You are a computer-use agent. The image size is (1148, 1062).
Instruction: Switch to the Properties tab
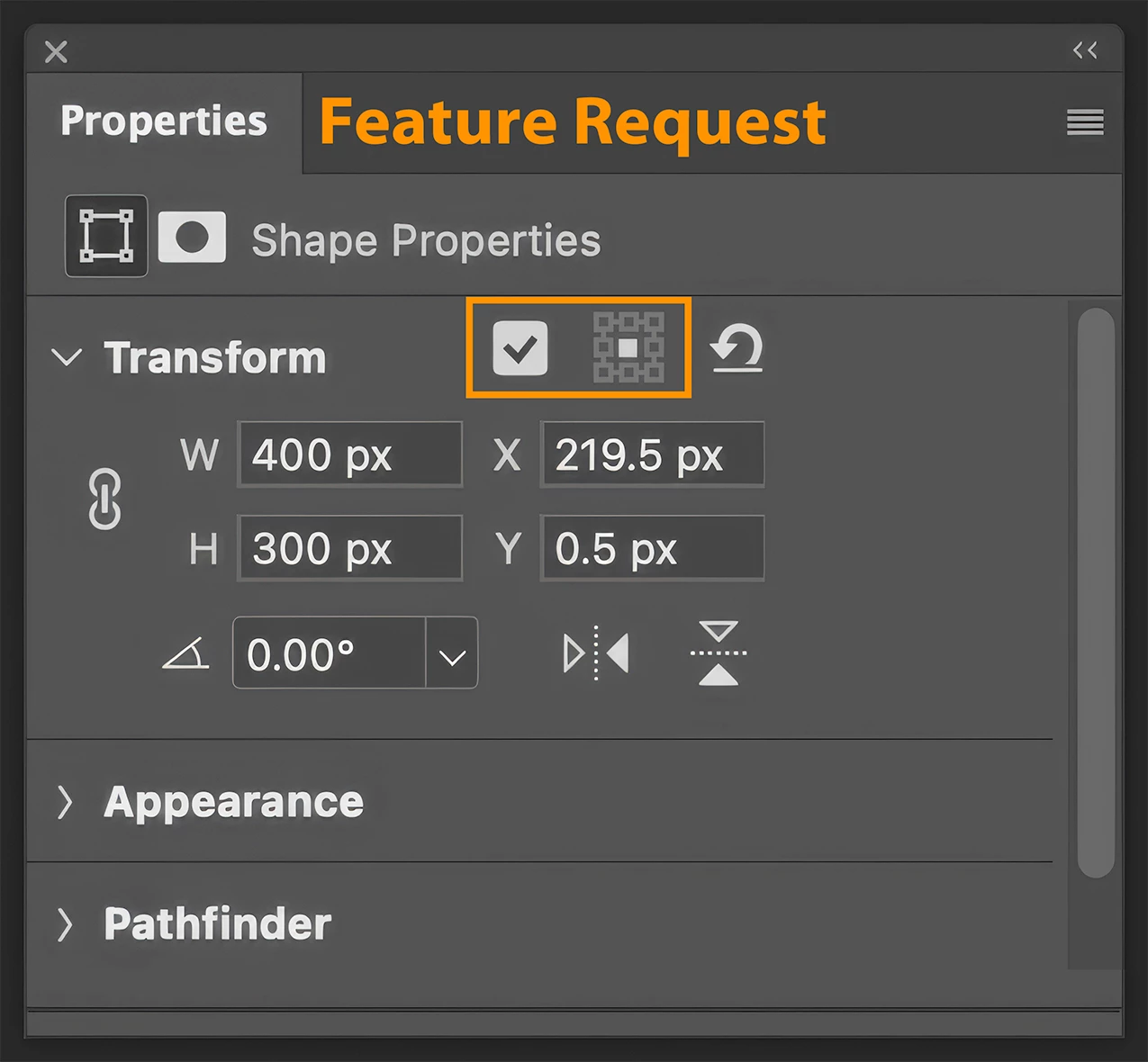[164, 121]
